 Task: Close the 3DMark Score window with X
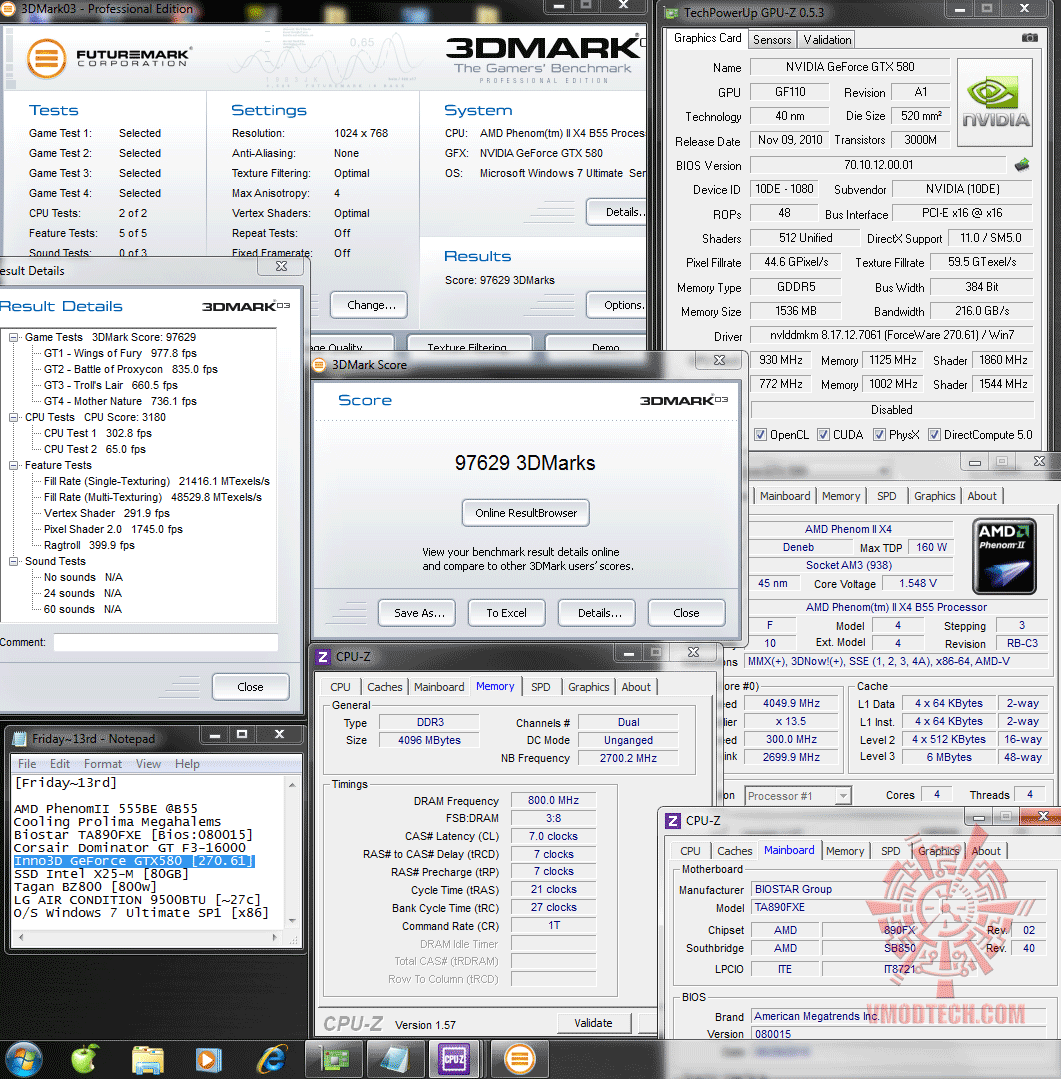coord(720,360)
